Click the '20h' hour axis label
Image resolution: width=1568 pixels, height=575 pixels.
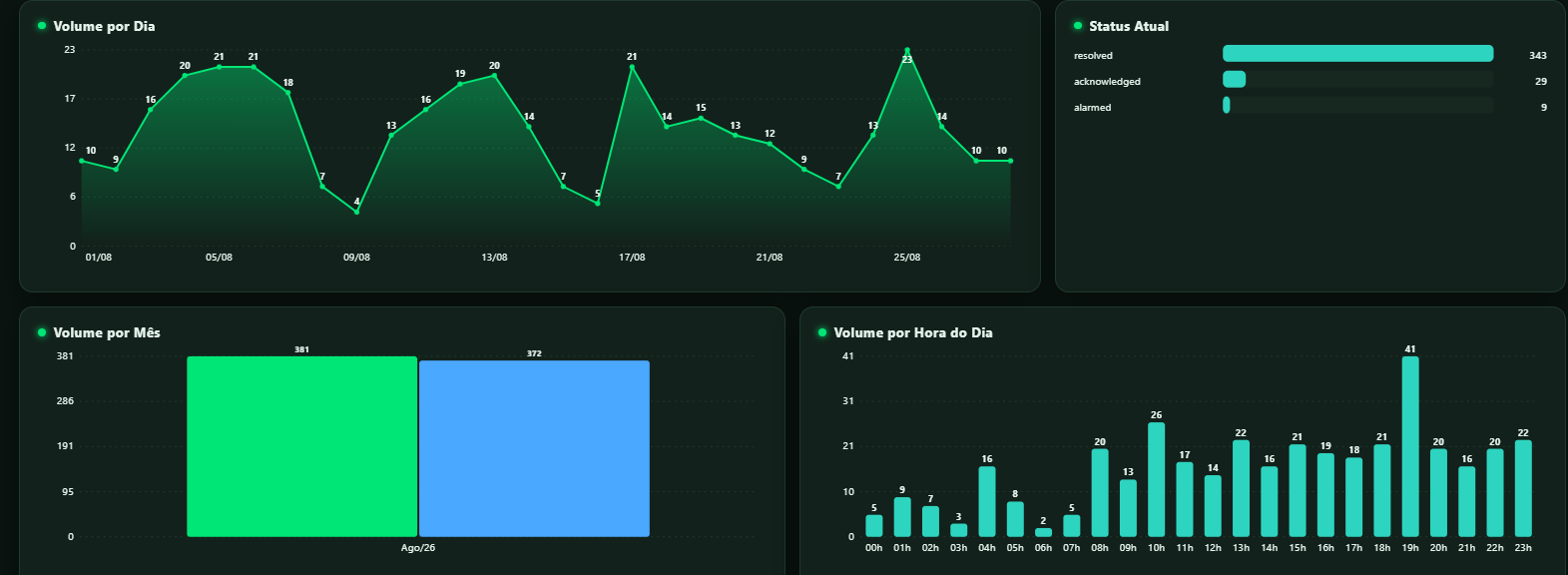(1438, 548)
